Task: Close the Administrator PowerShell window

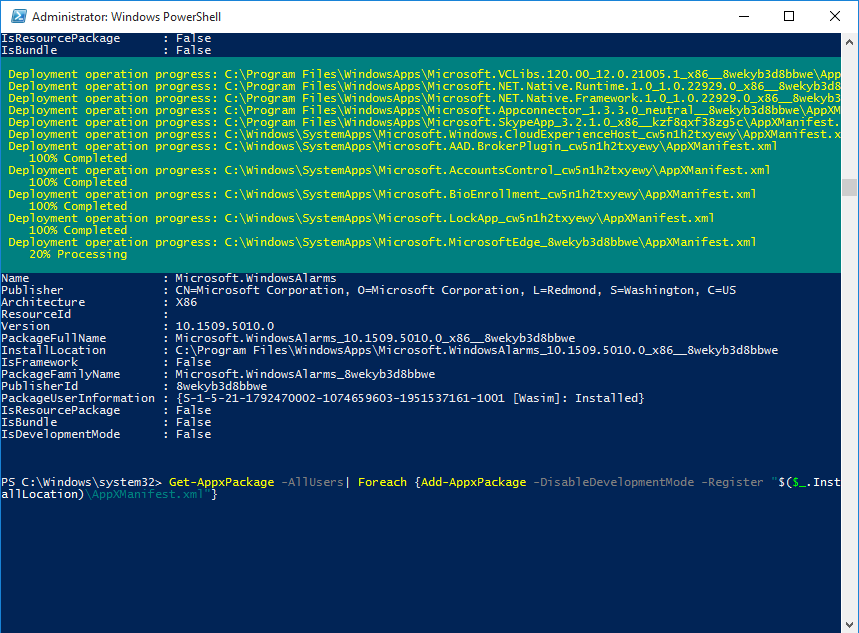Action: (835, 16)
